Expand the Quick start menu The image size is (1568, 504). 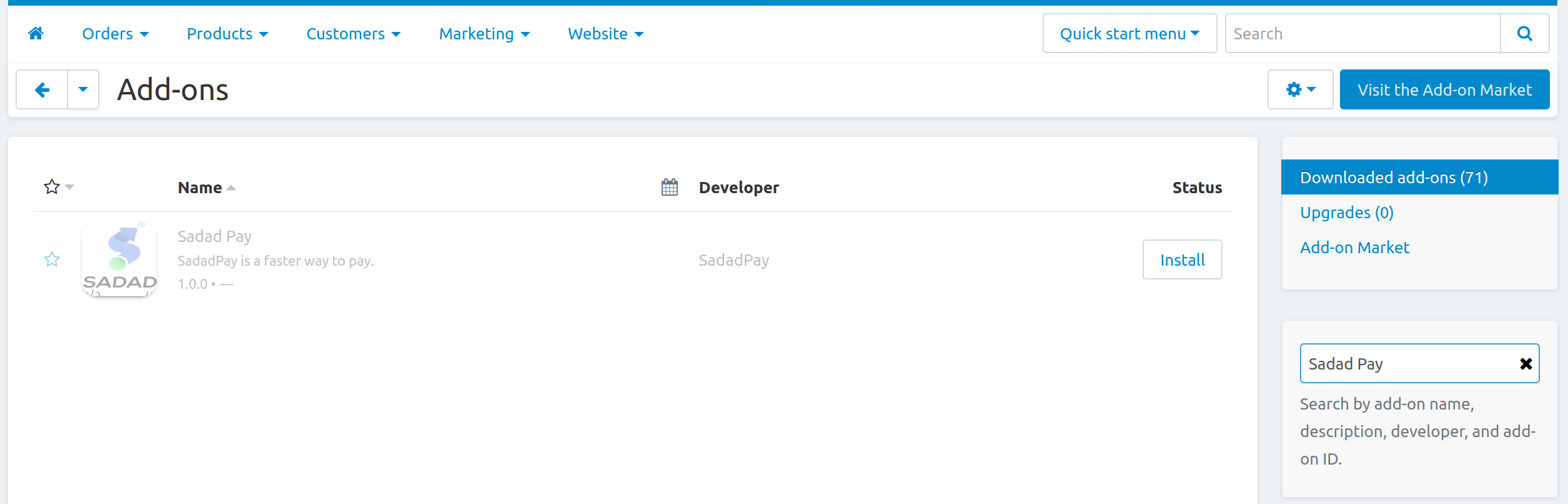(1129, 33)
